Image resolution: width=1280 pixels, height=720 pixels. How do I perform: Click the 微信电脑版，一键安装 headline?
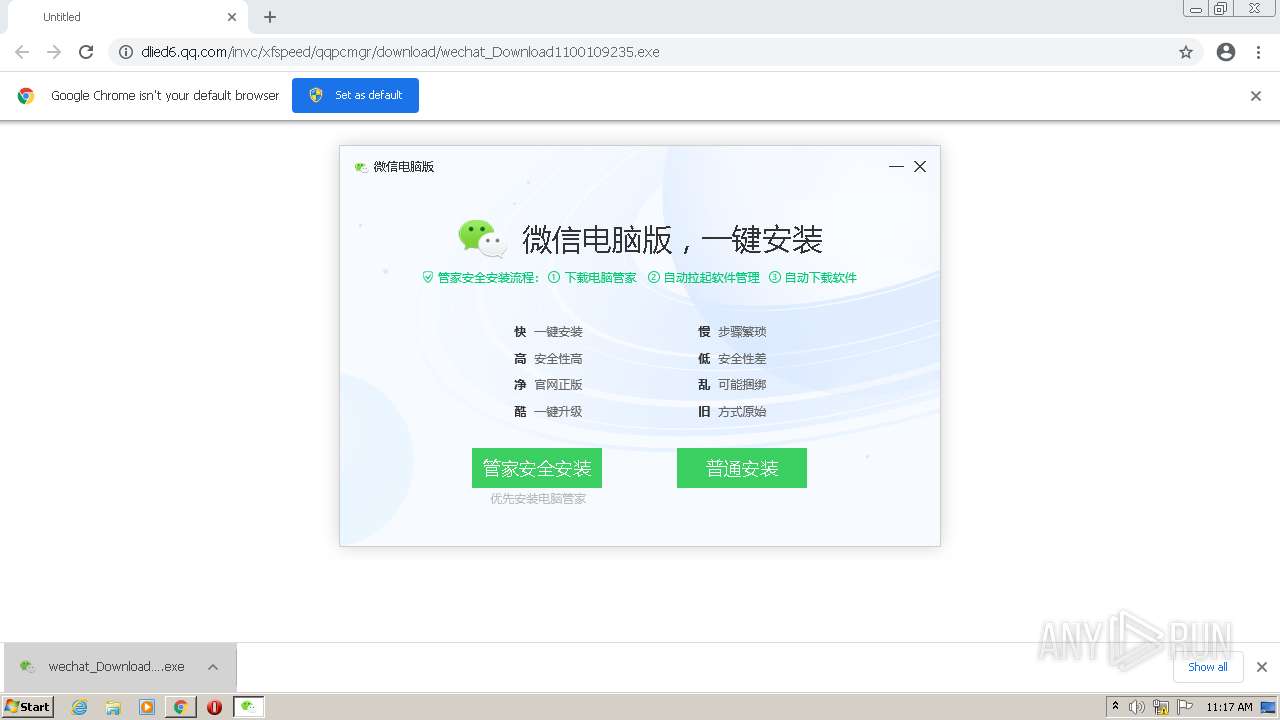tap(672, 240)
